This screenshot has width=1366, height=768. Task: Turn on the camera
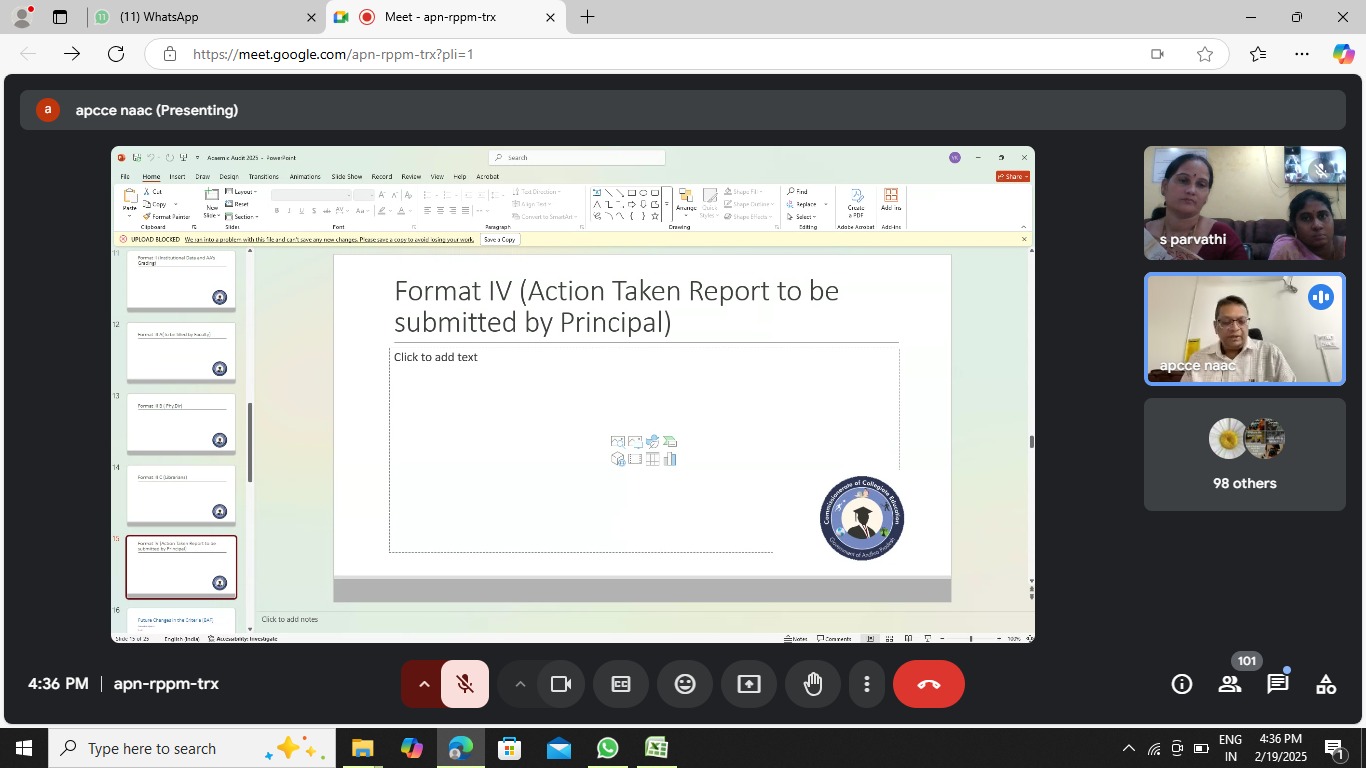[561, 684]
